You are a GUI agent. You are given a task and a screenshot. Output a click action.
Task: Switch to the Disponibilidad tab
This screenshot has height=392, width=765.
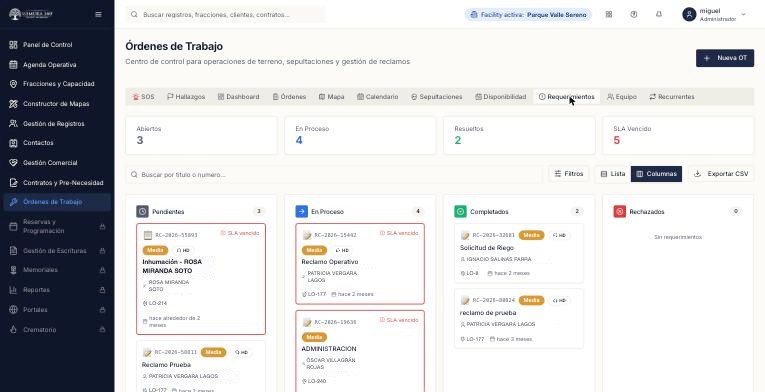[501, 97]
